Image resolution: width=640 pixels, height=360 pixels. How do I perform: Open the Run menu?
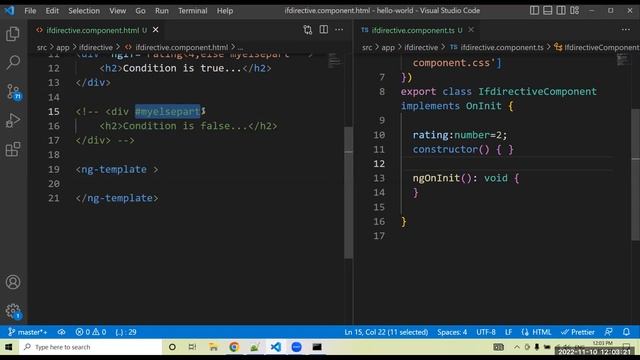pos(162,11)
